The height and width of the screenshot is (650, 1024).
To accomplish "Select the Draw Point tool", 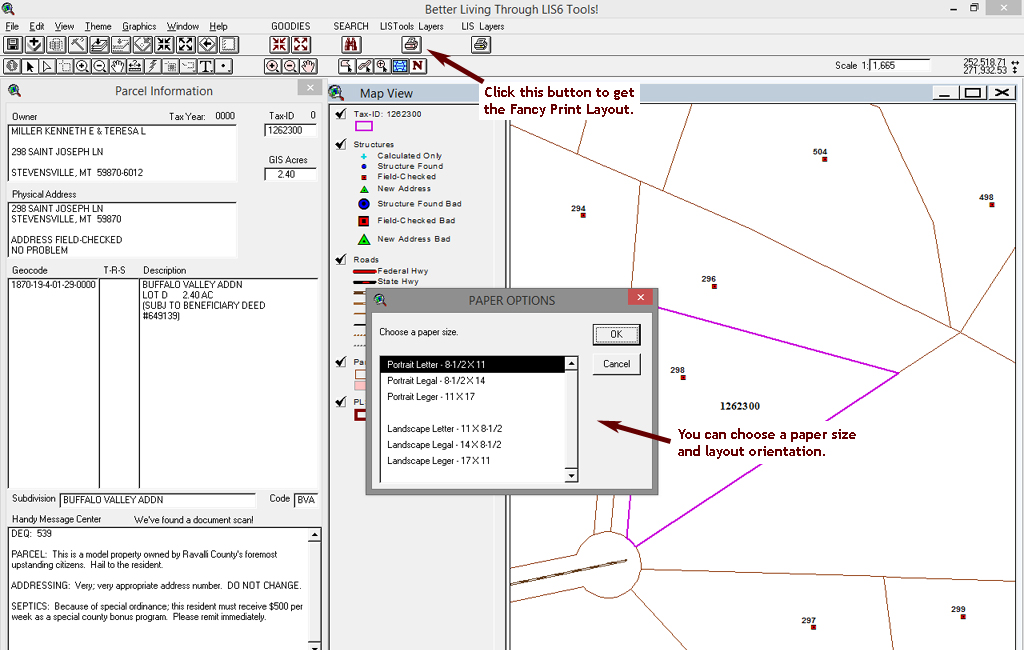I will (223, 66).
